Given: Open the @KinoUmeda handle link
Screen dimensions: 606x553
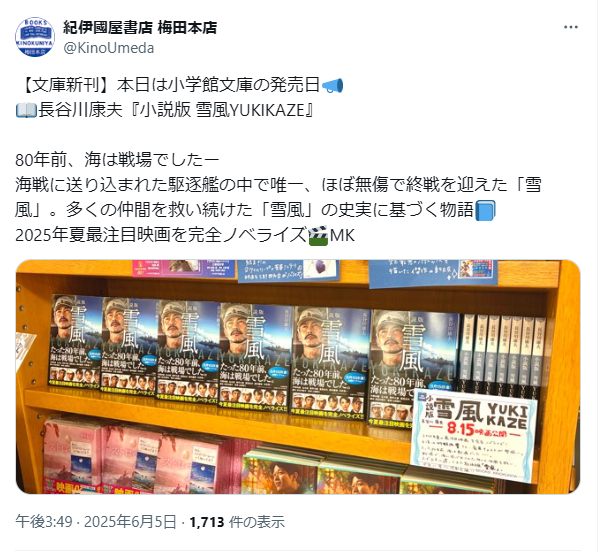Looking at the screenshot, I should 109,48.
